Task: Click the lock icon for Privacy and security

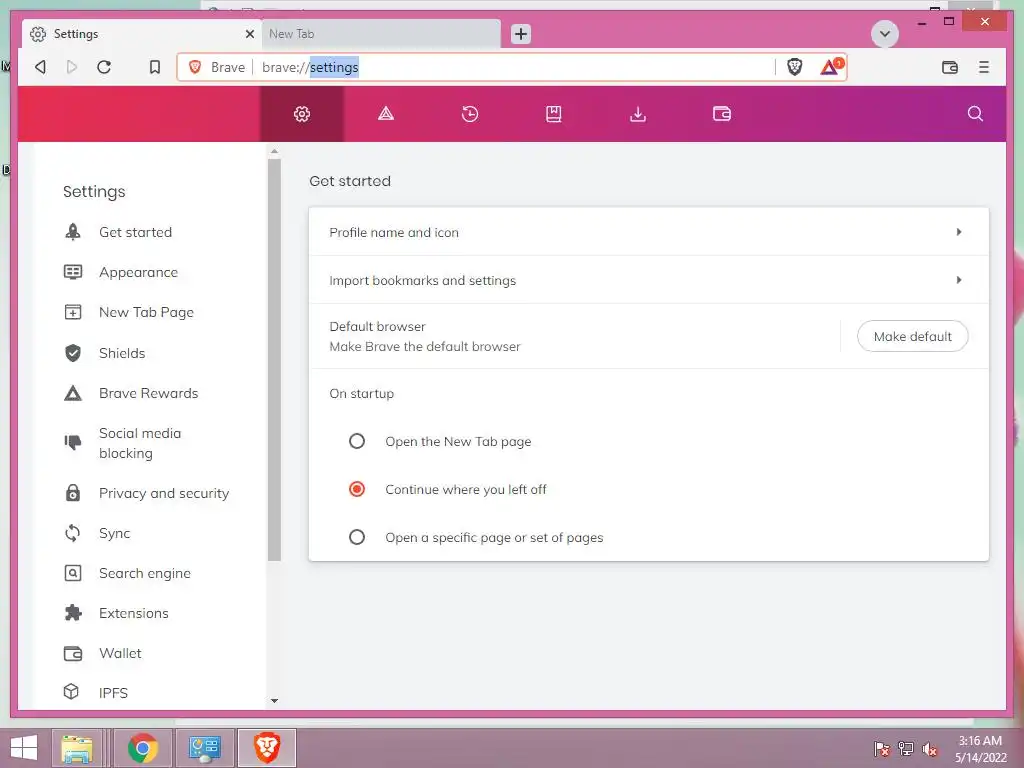Action: click(x=73, y=493)
